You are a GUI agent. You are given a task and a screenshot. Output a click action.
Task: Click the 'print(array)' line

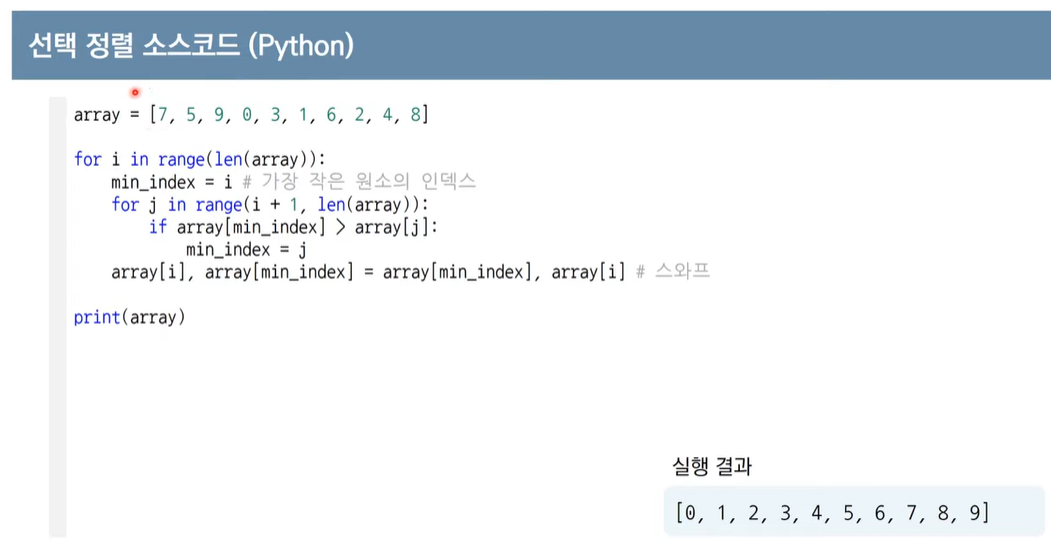[x=129, y=317]
